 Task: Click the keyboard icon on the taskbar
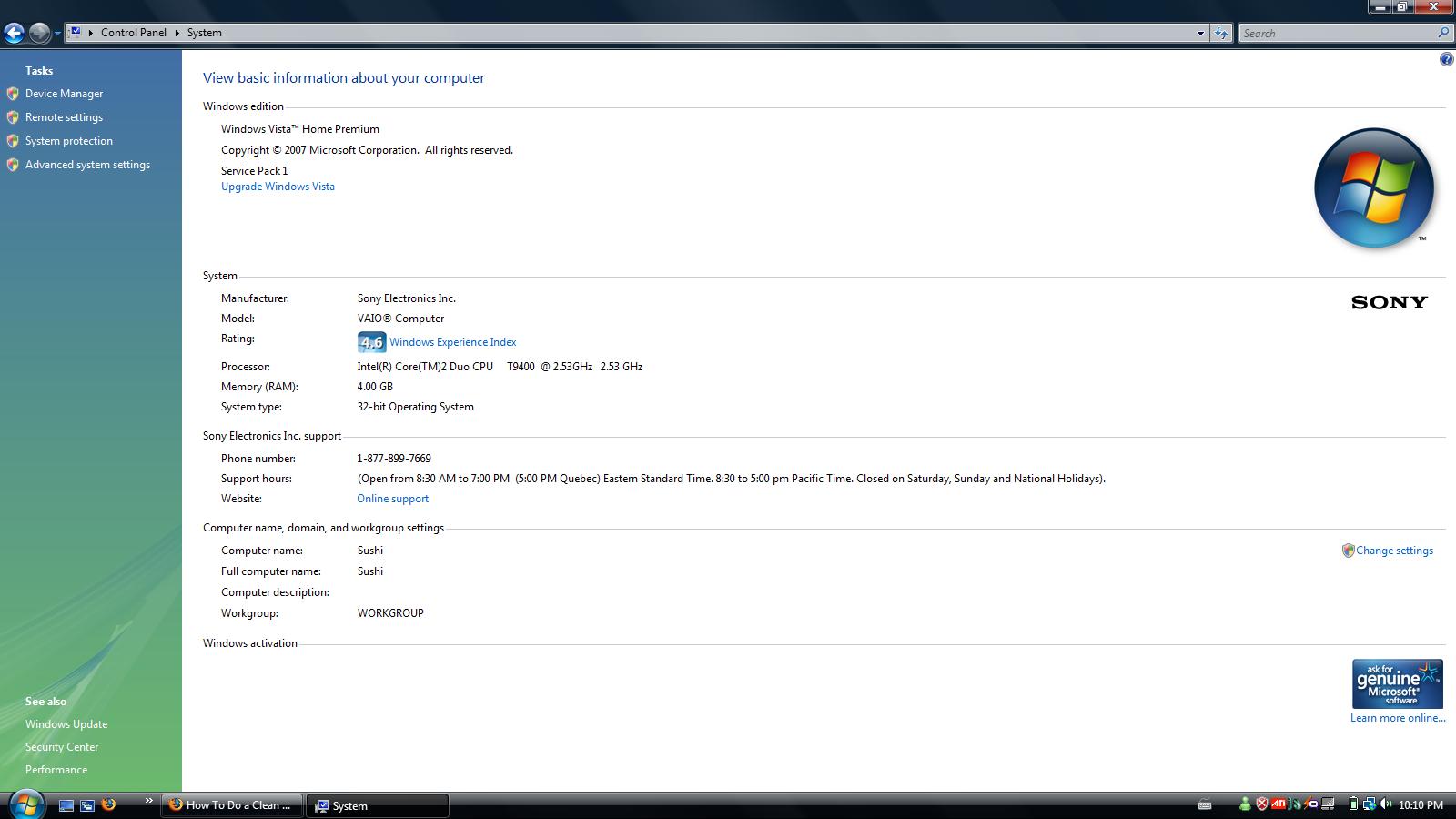pos(1205,804)
